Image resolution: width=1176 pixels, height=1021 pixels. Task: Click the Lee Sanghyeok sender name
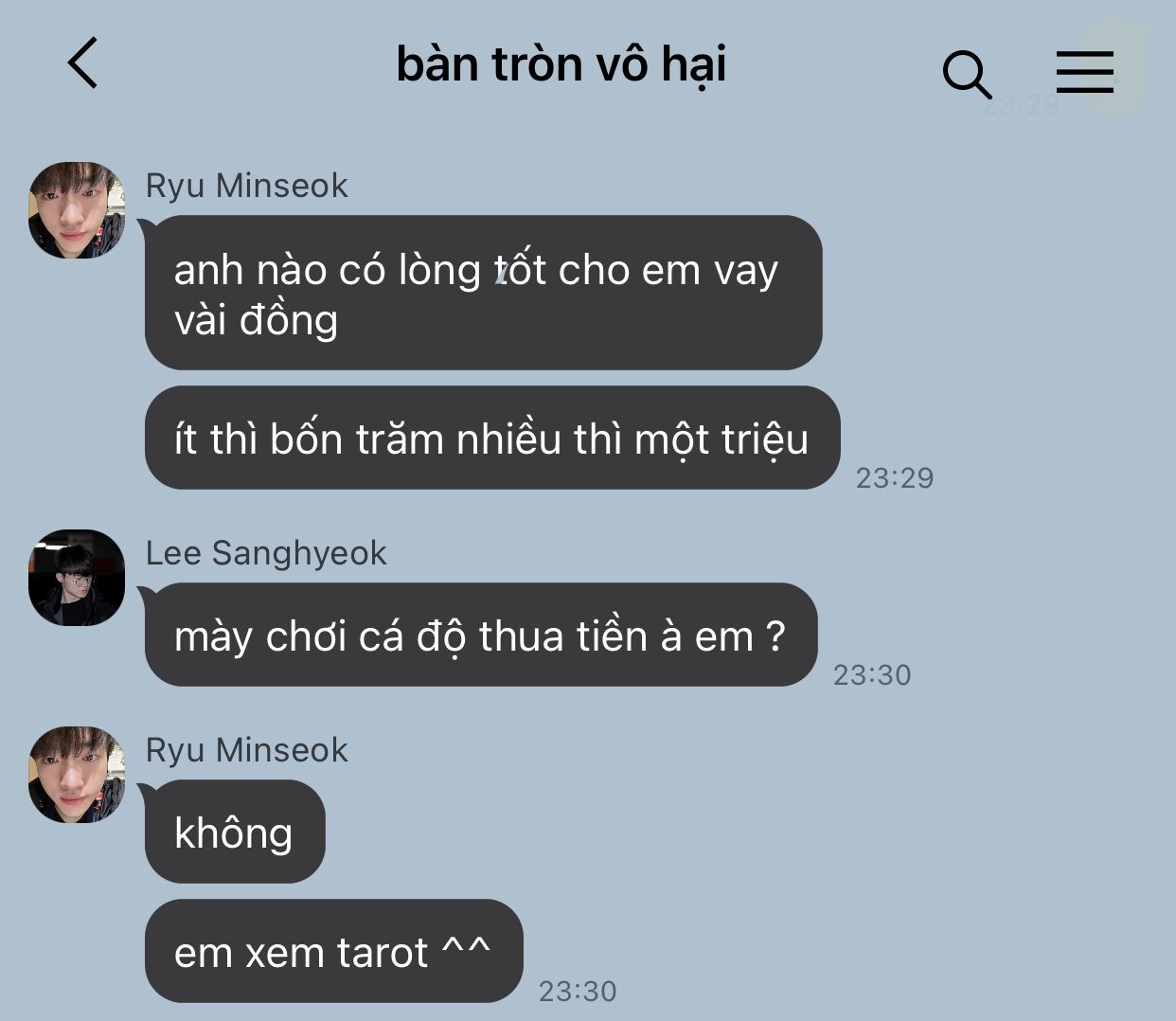(x=266, y=553)
